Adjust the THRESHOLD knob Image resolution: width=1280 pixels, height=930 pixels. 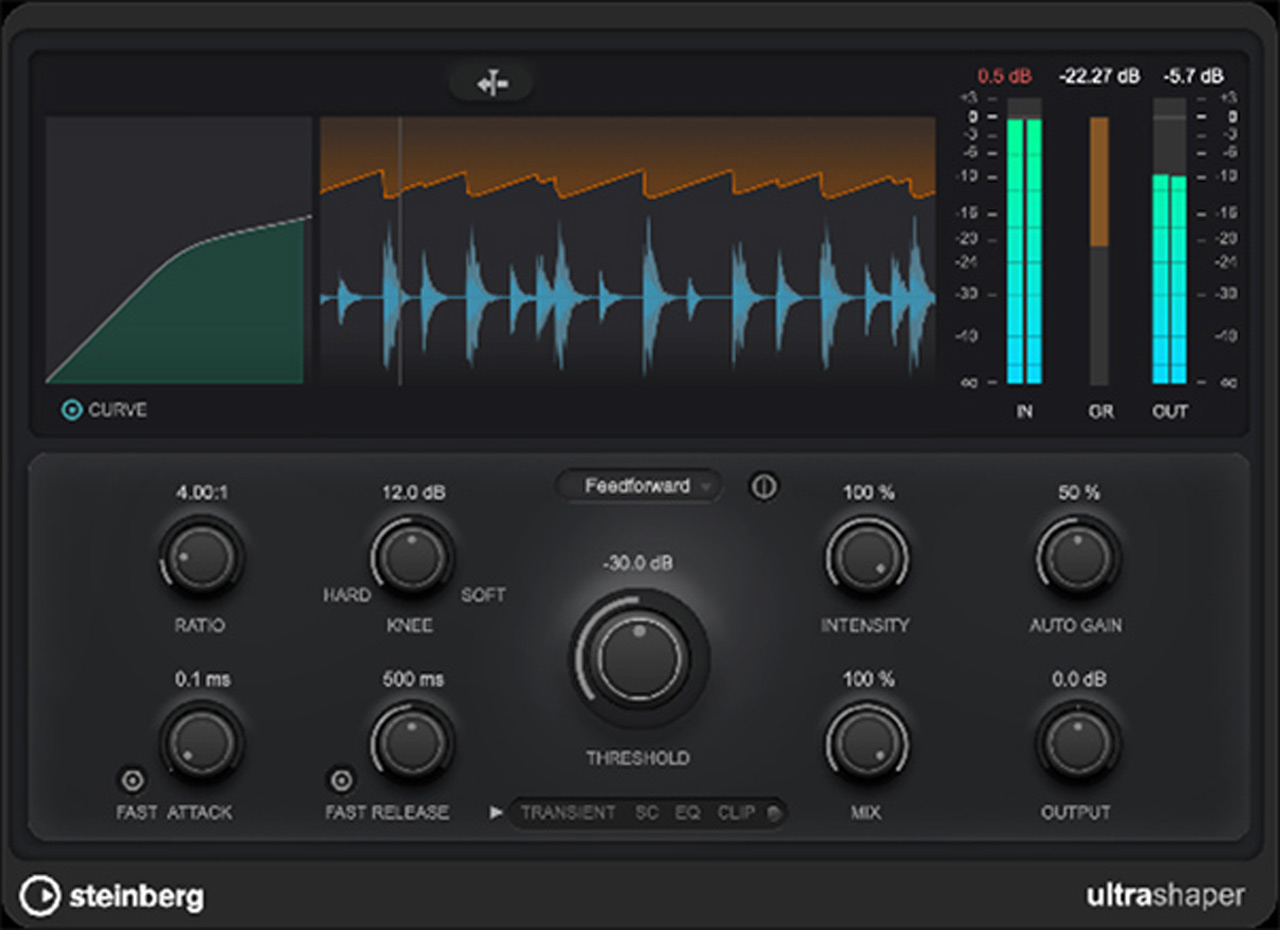tap(637, 657)
